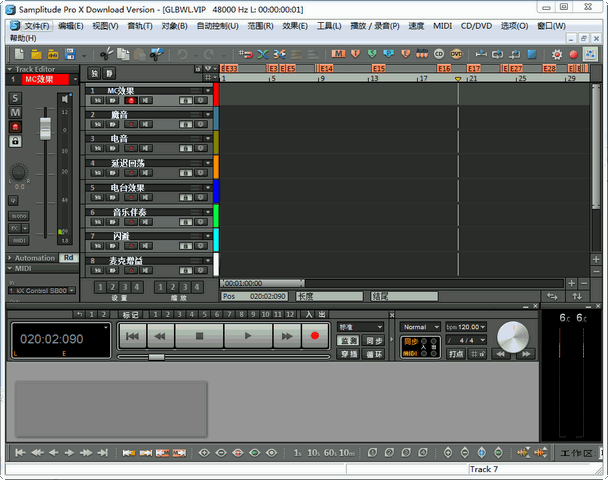This screenshot has height=480, width=608.
Task: Toggle the mono button in Track Editor
Action: (x=19, y=216)
